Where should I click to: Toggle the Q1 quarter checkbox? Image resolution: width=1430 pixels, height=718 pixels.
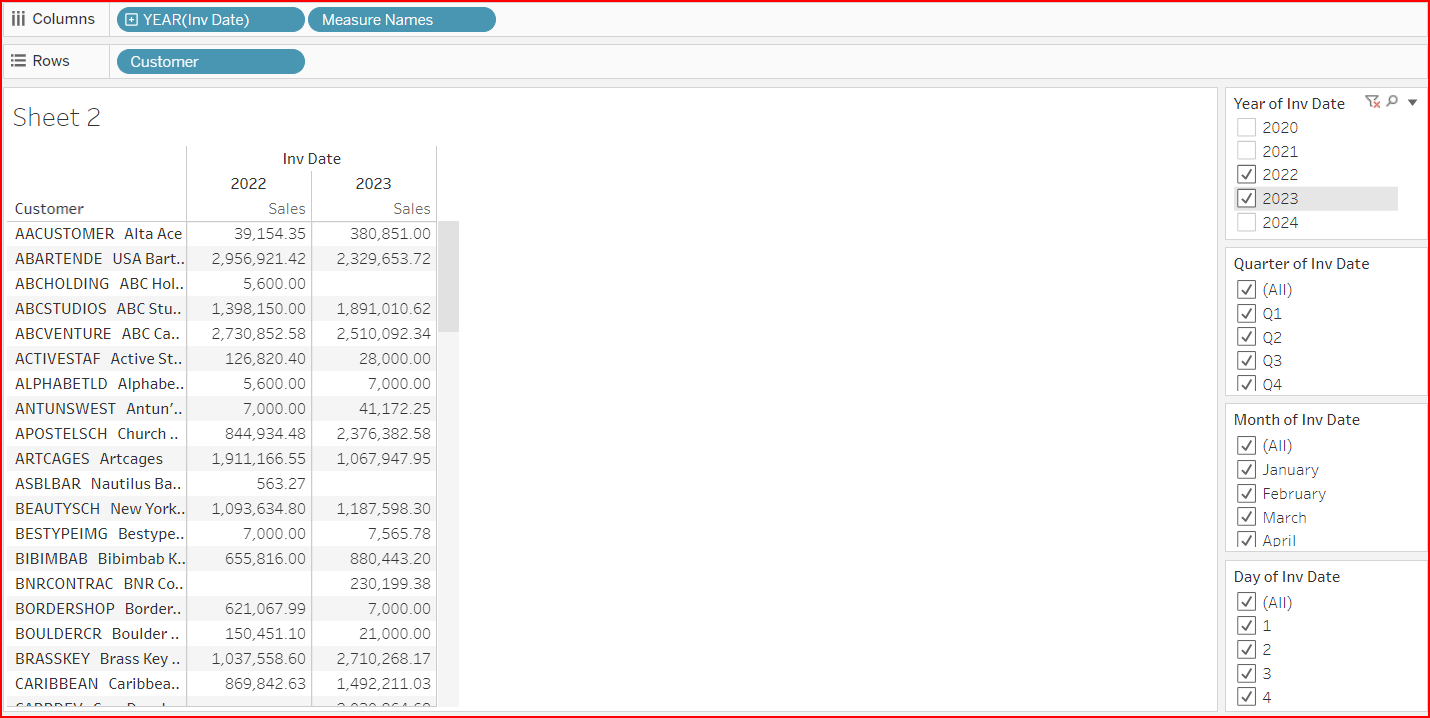click(x=1246, y=314)
